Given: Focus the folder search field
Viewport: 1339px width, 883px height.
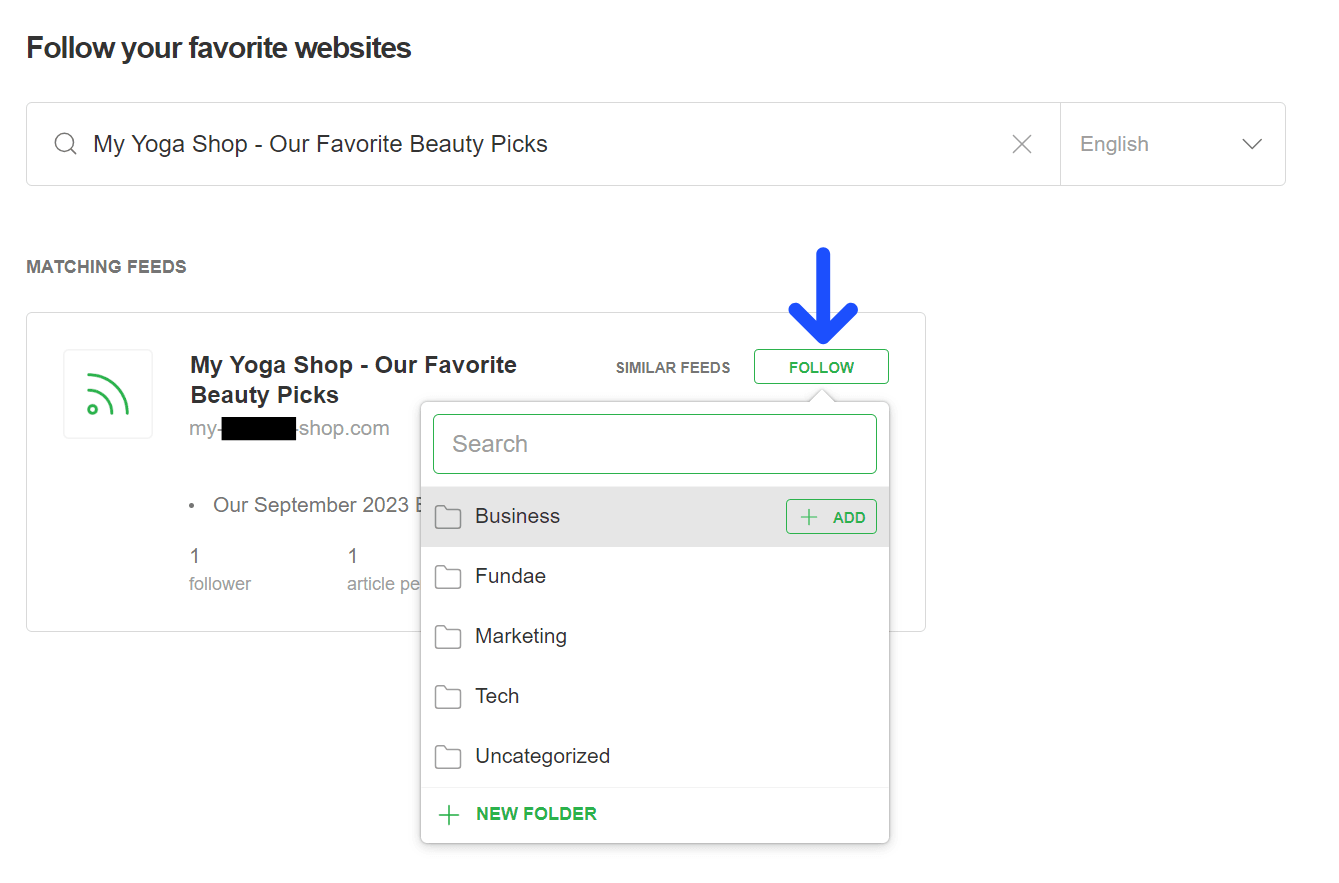Looking at the screenshot, I should (x=655, y=444).
